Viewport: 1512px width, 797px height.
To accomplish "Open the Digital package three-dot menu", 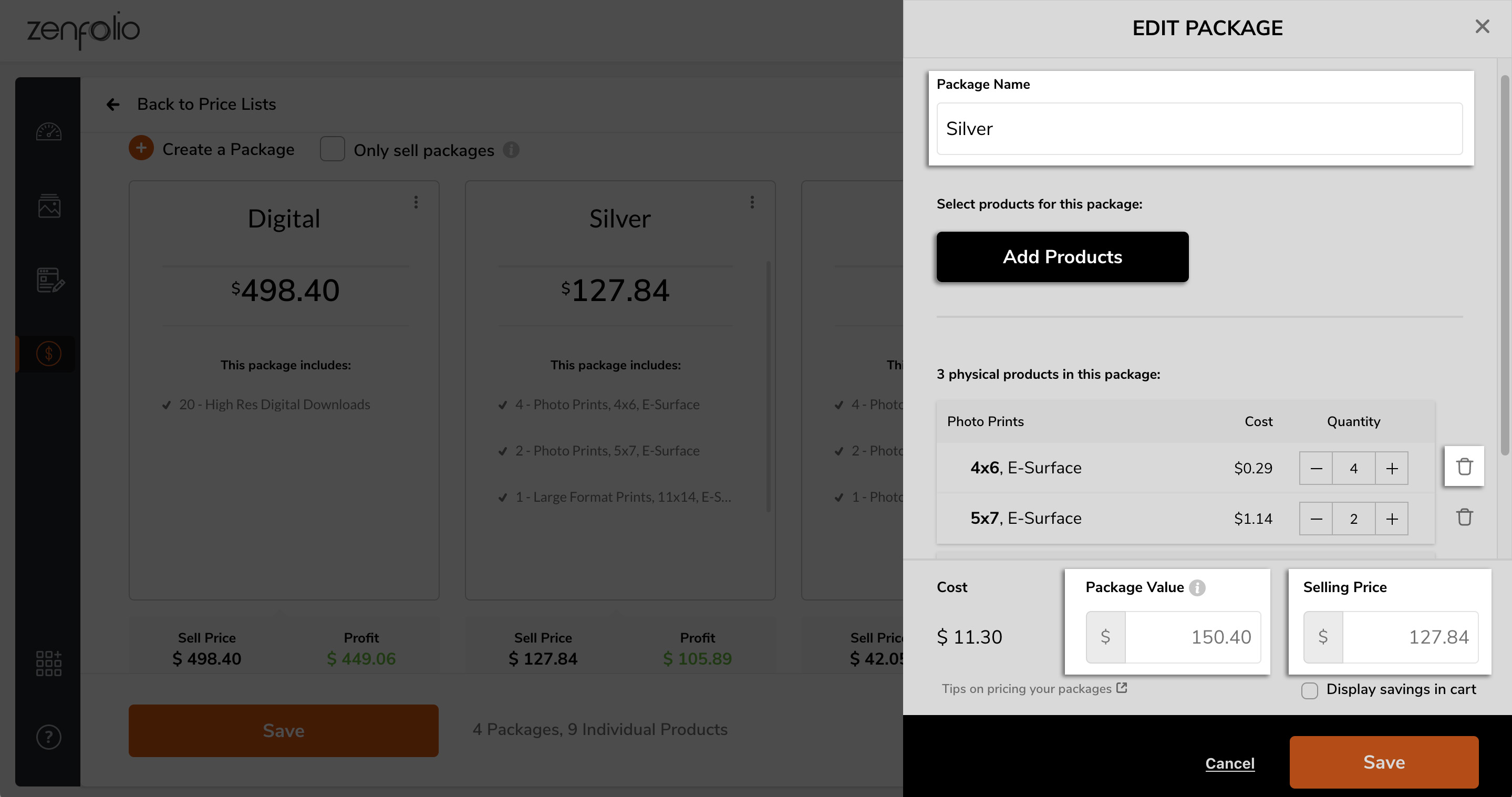I will [x=416, y=202].
